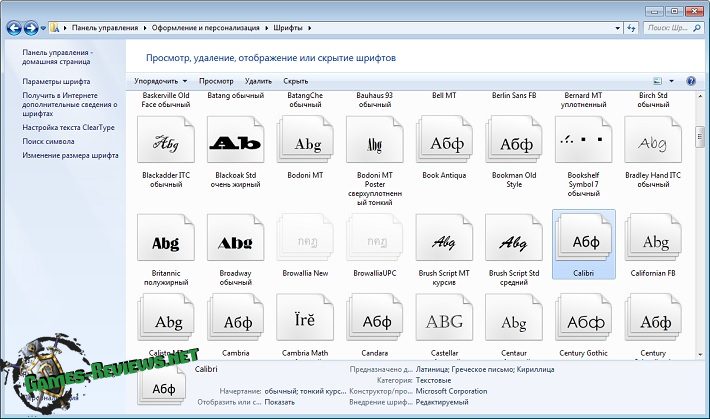The width and height of the screenshot is (710, 419).
Task: Open the Упорядочить dropdown menu
Action: (x=160, y=81)
